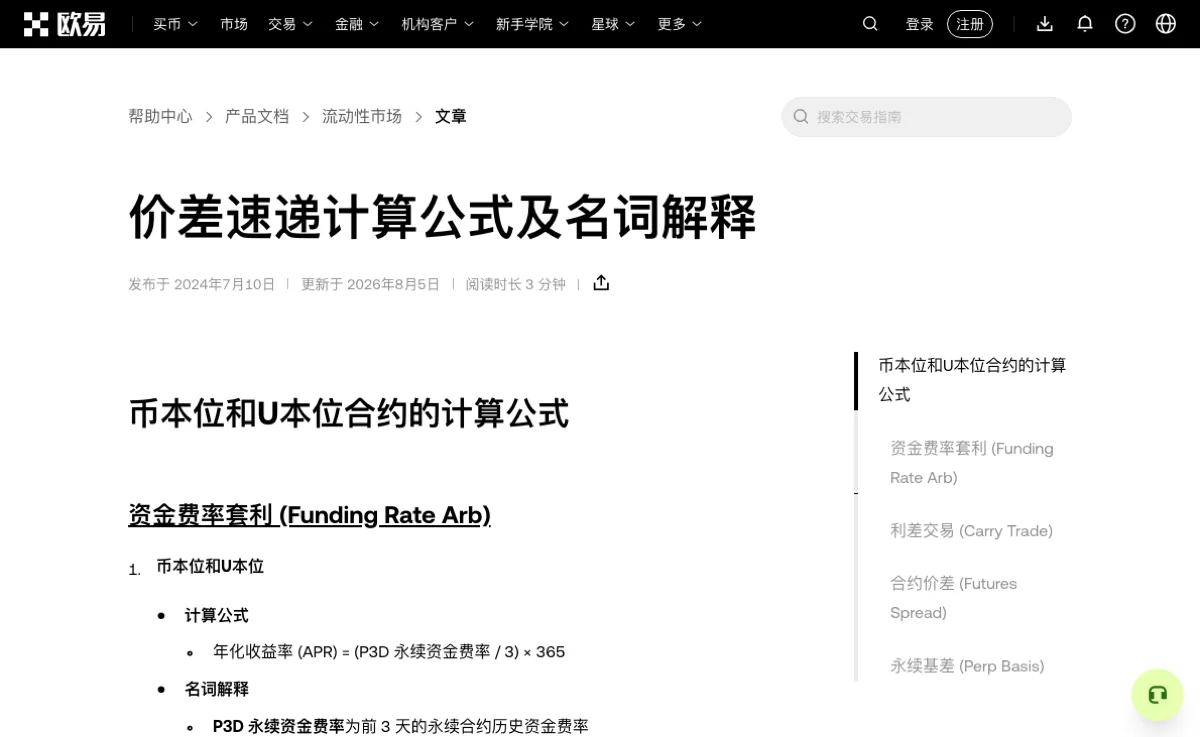Image resolution: width=1200 pixels, height=737 pixels.
Task: Click the 注册 register button
Action: click(970, 24)
